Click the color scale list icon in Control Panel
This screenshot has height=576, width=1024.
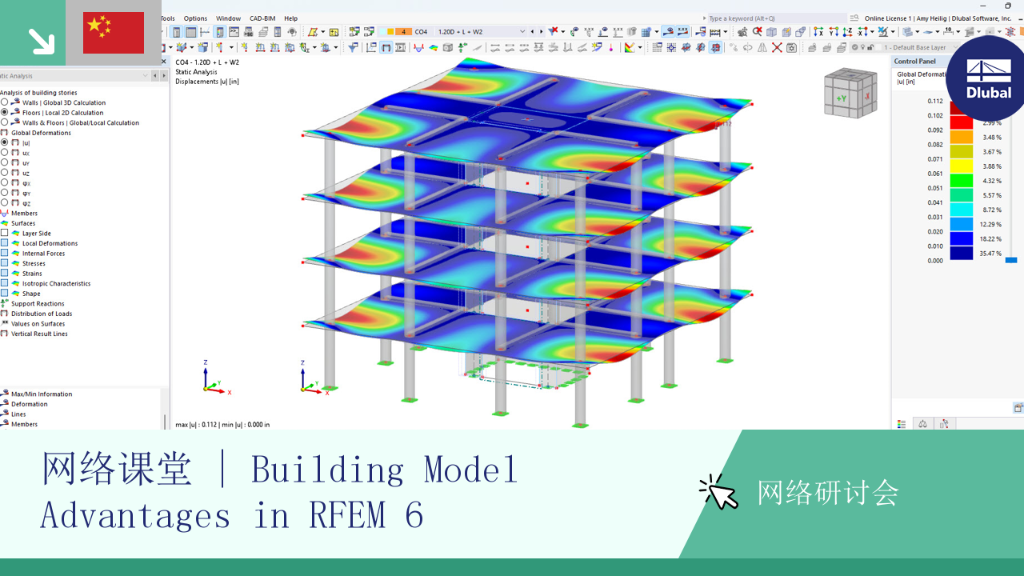pos(901,424)
